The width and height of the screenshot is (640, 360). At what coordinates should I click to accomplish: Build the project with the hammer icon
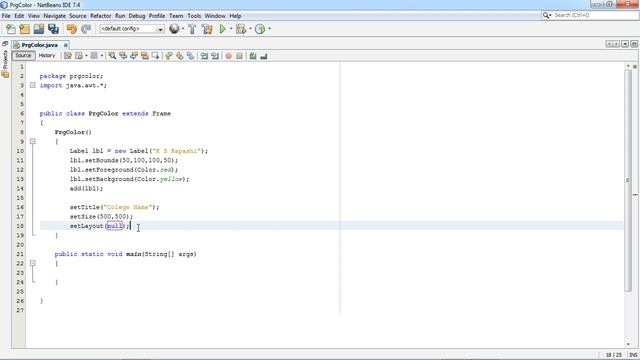point(192,29)
